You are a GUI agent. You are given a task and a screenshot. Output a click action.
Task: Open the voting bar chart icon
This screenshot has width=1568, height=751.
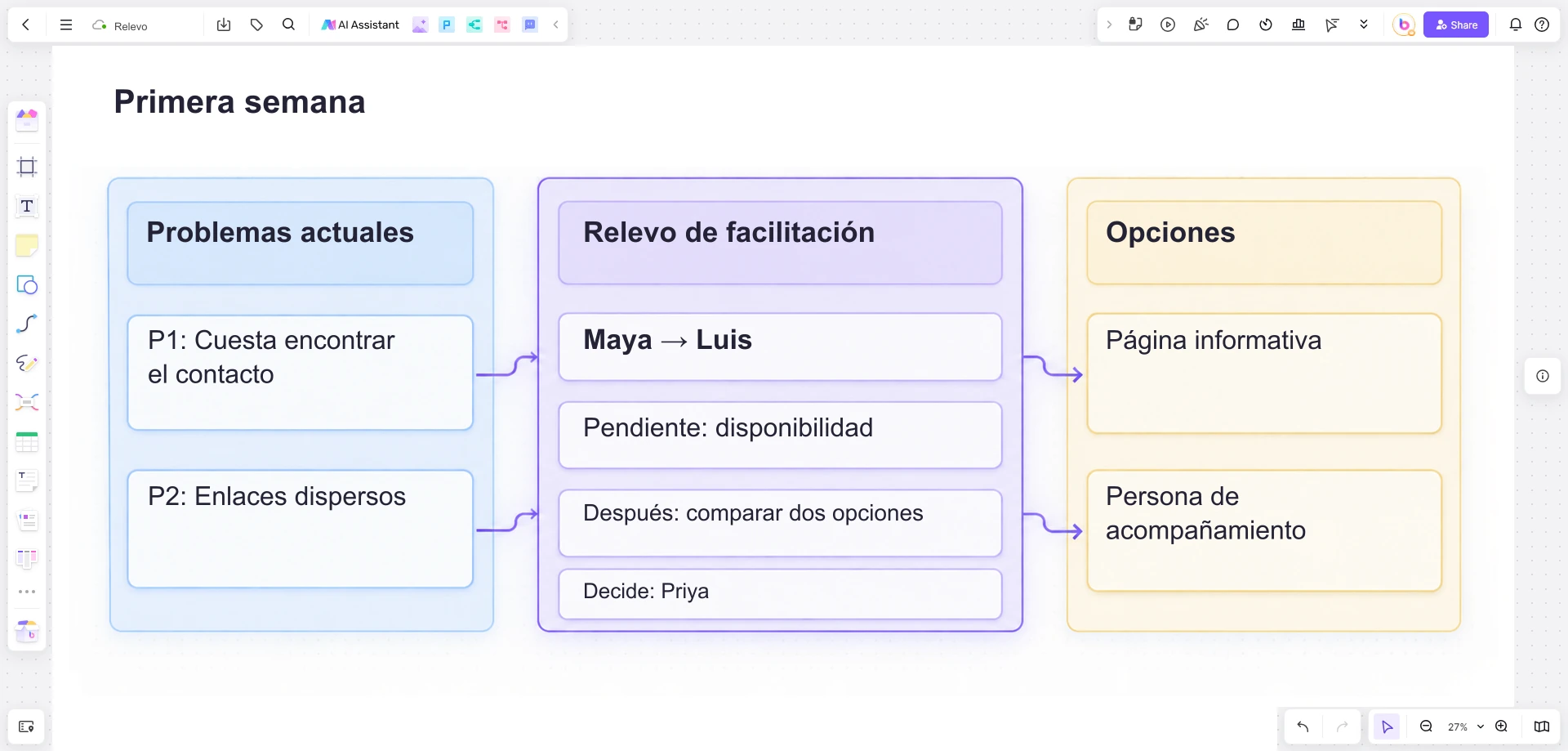(1298, 25)
